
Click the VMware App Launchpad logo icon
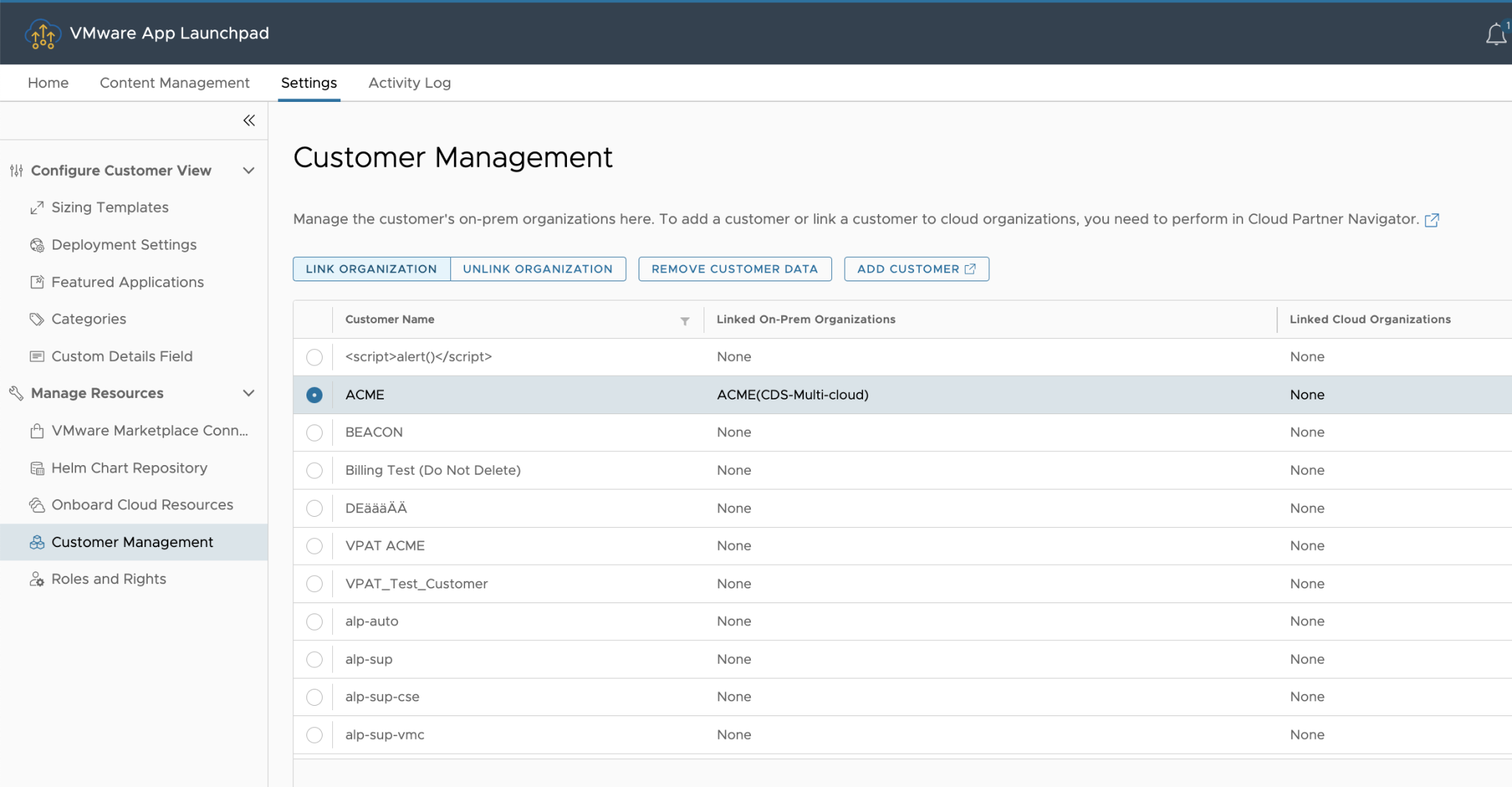42,32
